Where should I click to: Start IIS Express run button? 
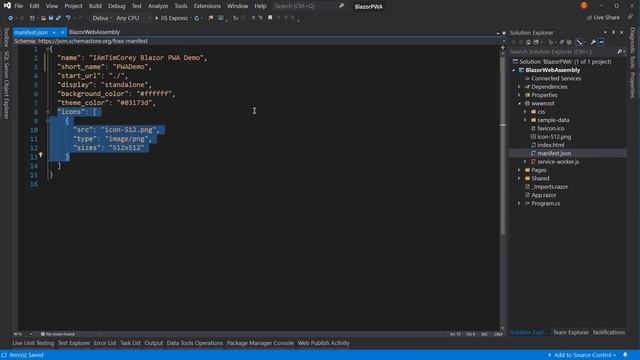[x=171, y=18]
